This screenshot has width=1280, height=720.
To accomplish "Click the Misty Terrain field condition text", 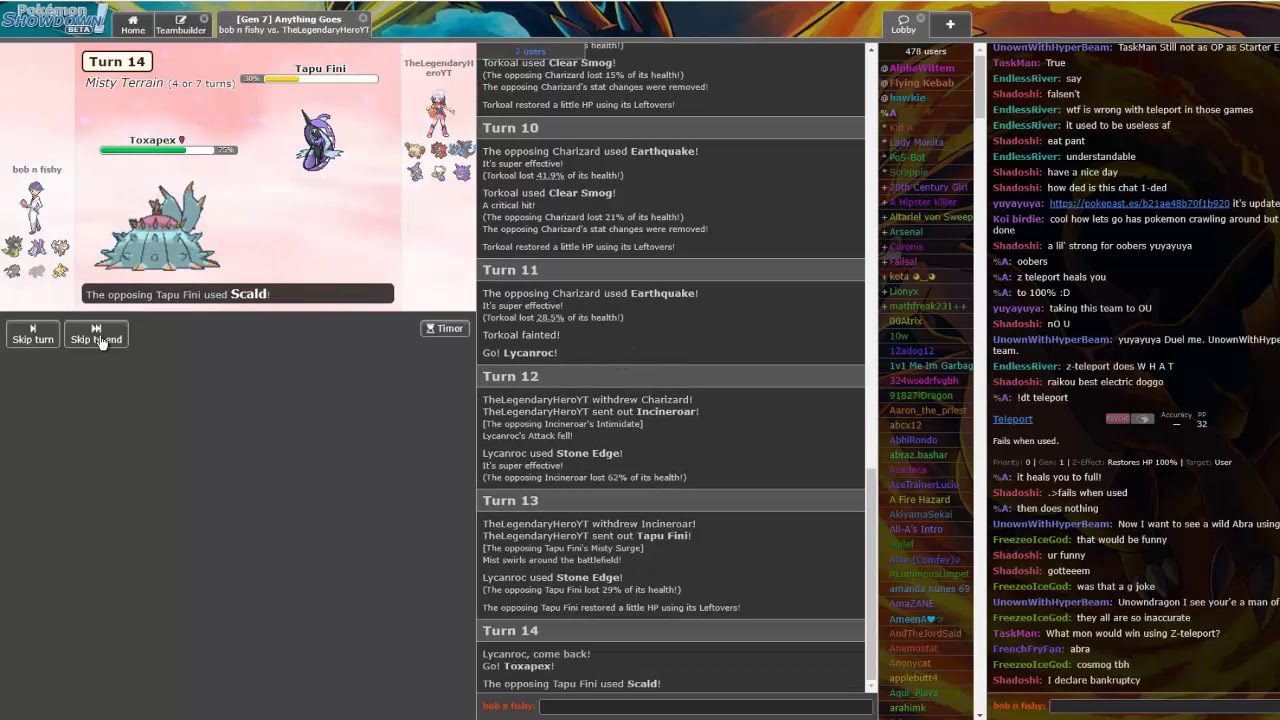I will click(x=160, y=83).
